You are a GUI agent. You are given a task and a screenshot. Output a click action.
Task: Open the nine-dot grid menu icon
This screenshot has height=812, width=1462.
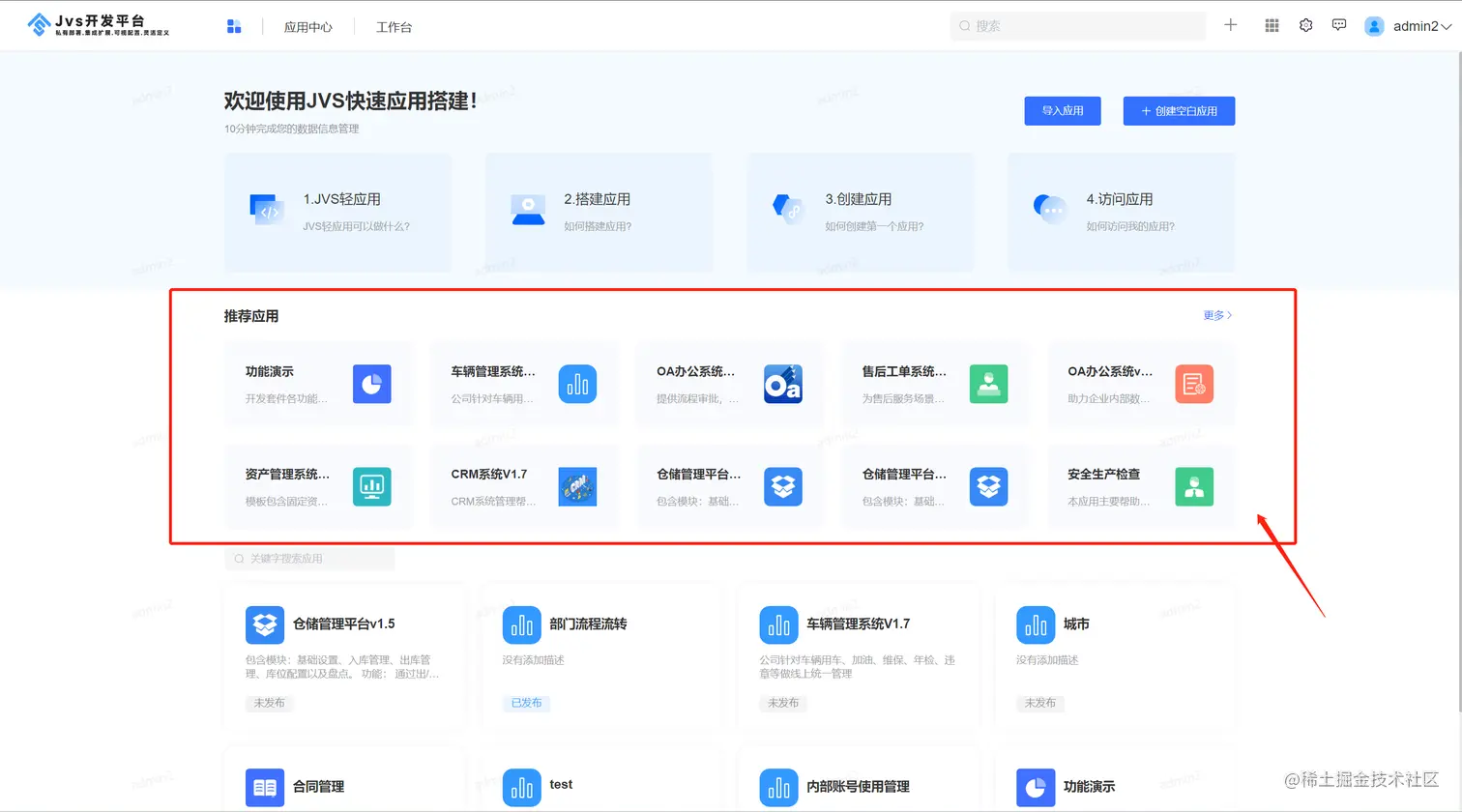pyautogui.click(x=1272, y=26)
